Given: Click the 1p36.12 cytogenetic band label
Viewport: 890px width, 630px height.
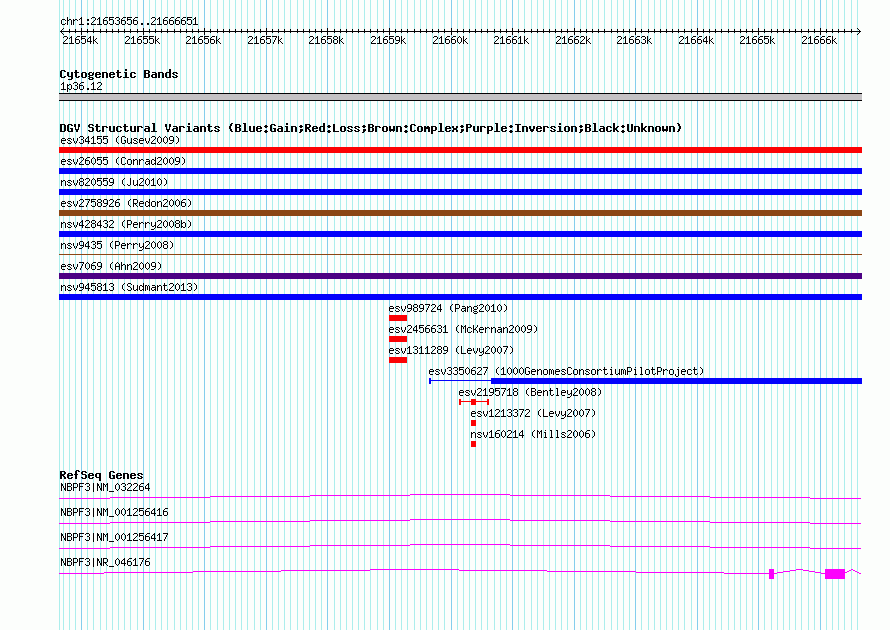Looking at the screenshot, I should click(81, 86).
